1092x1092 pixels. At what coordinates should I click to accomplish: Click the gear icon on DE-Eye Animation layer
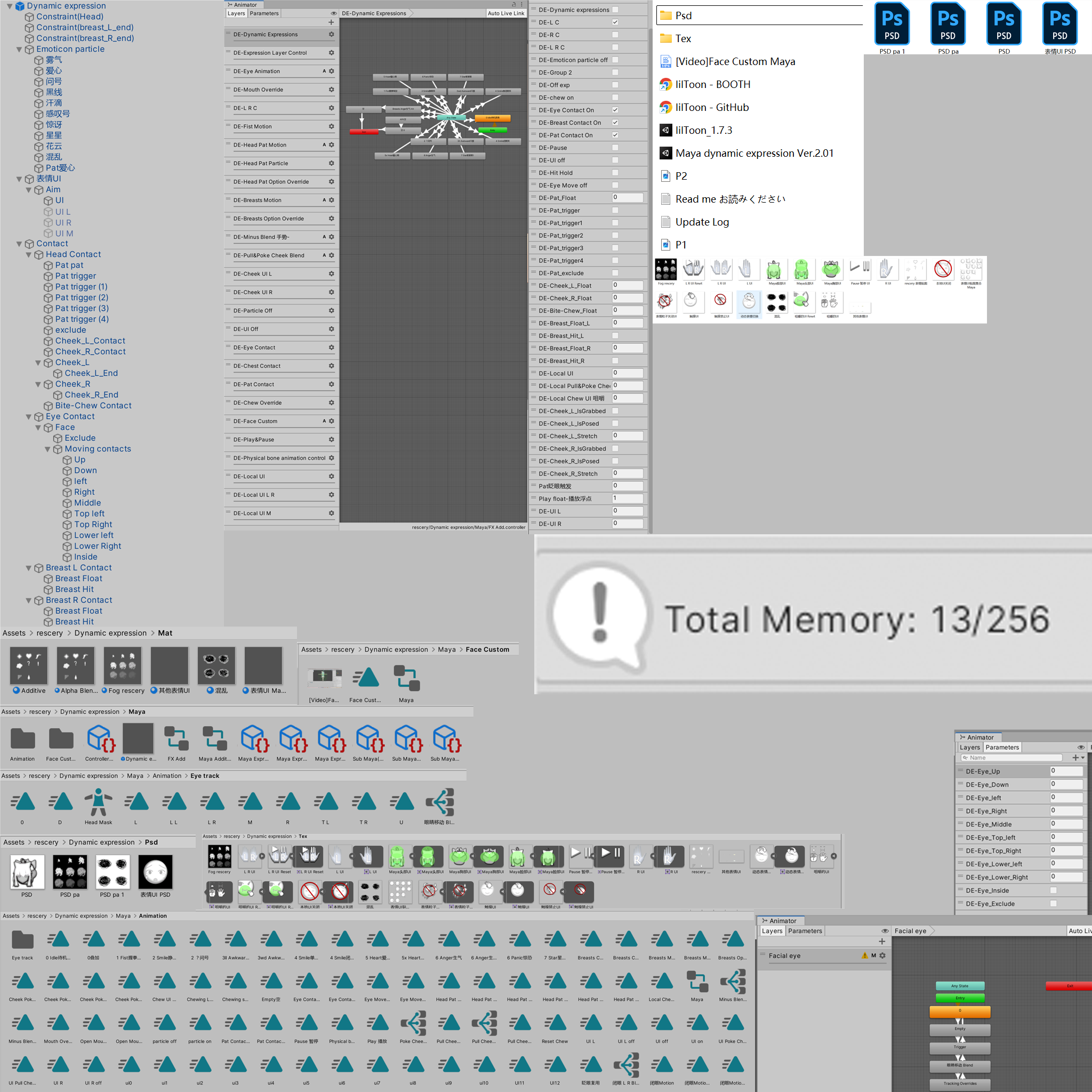(x=332, y=71)
